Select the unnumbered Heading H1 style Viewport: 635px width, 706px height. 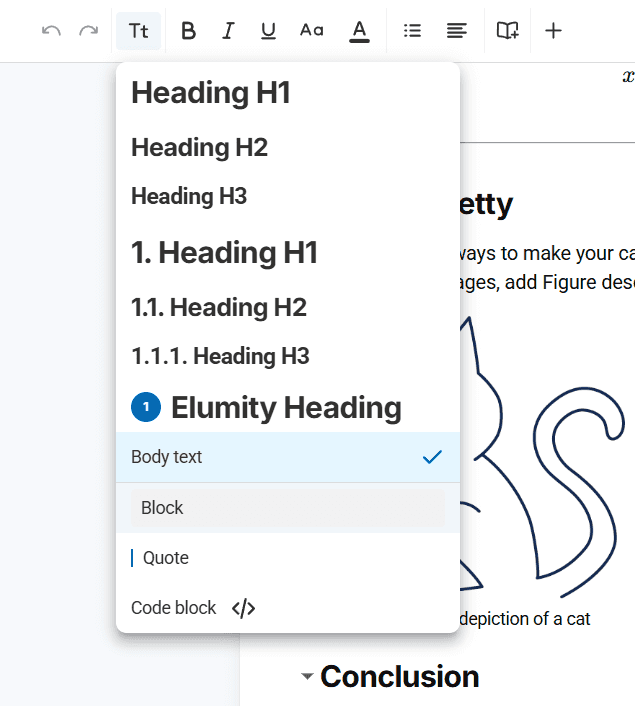pos(211,93)
